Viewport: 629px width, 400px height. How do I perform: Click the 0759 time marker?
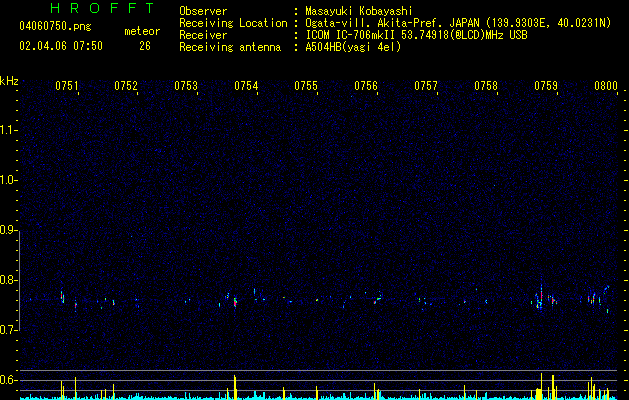click(546, 86)
